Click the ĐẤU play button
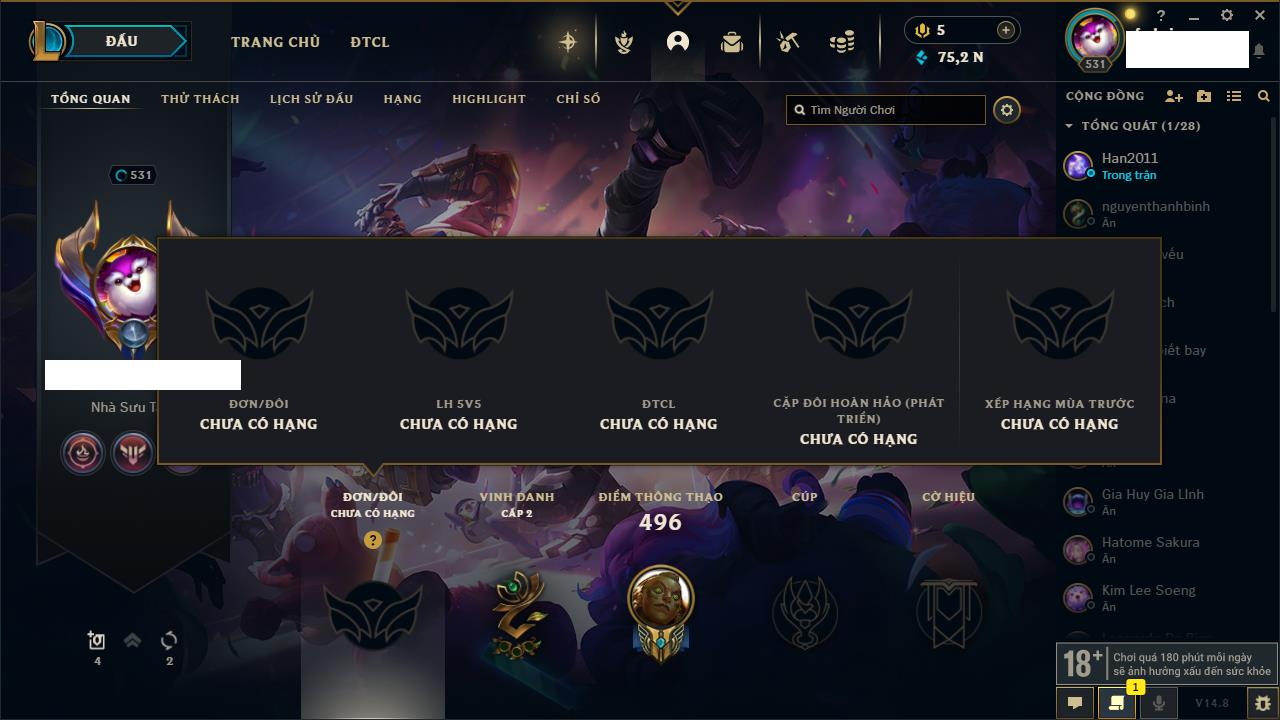1280x720 pixels. [x=122, y=41]
